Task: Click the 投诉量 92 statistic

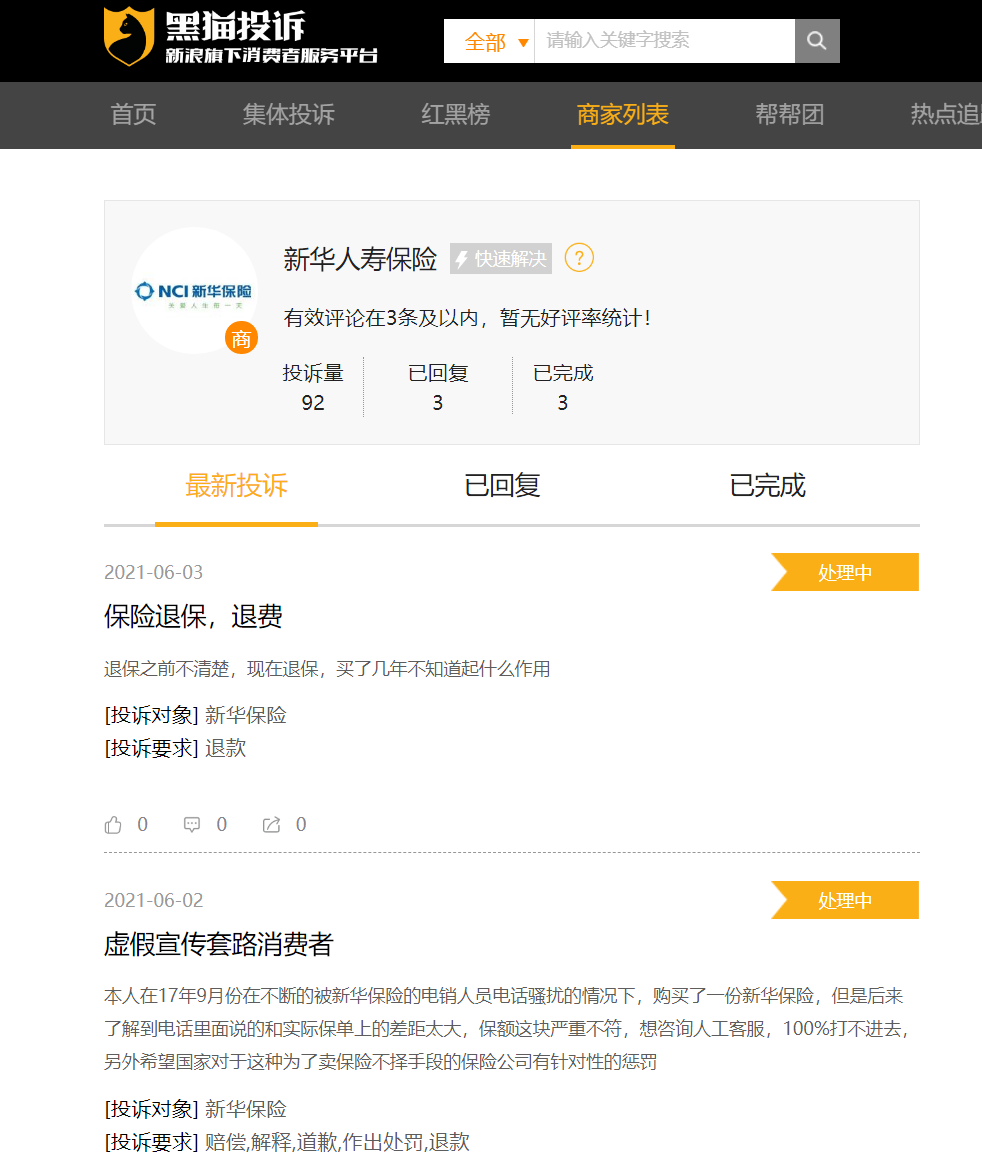Action: pyautogui.click(x=313, y=387)
